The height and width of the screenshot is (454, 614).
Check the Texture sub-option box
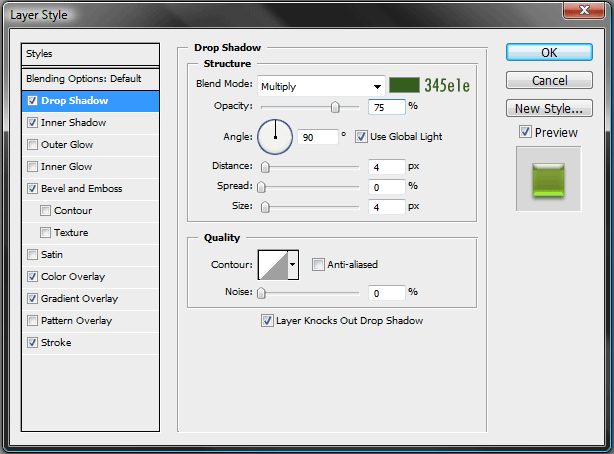click(x=45, y=232)
